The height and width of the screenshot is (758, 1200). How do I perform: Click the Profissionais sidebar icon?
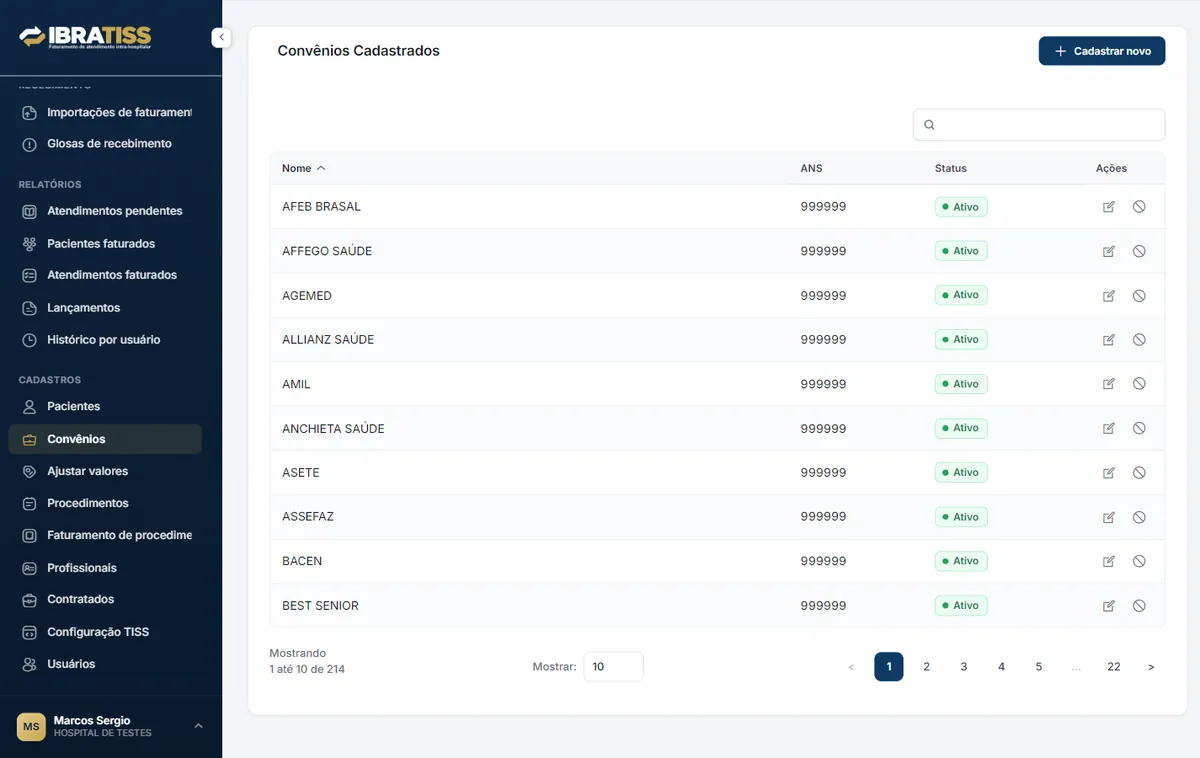(x=29, y=568)
